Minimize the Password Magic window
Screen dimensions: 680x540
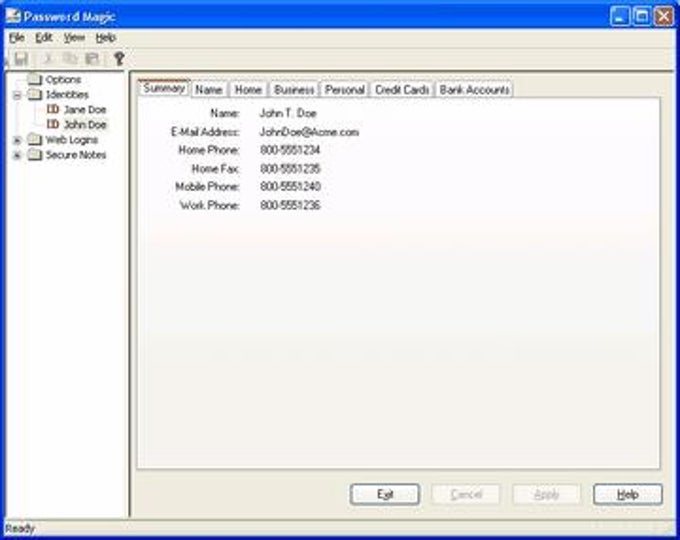620,17
